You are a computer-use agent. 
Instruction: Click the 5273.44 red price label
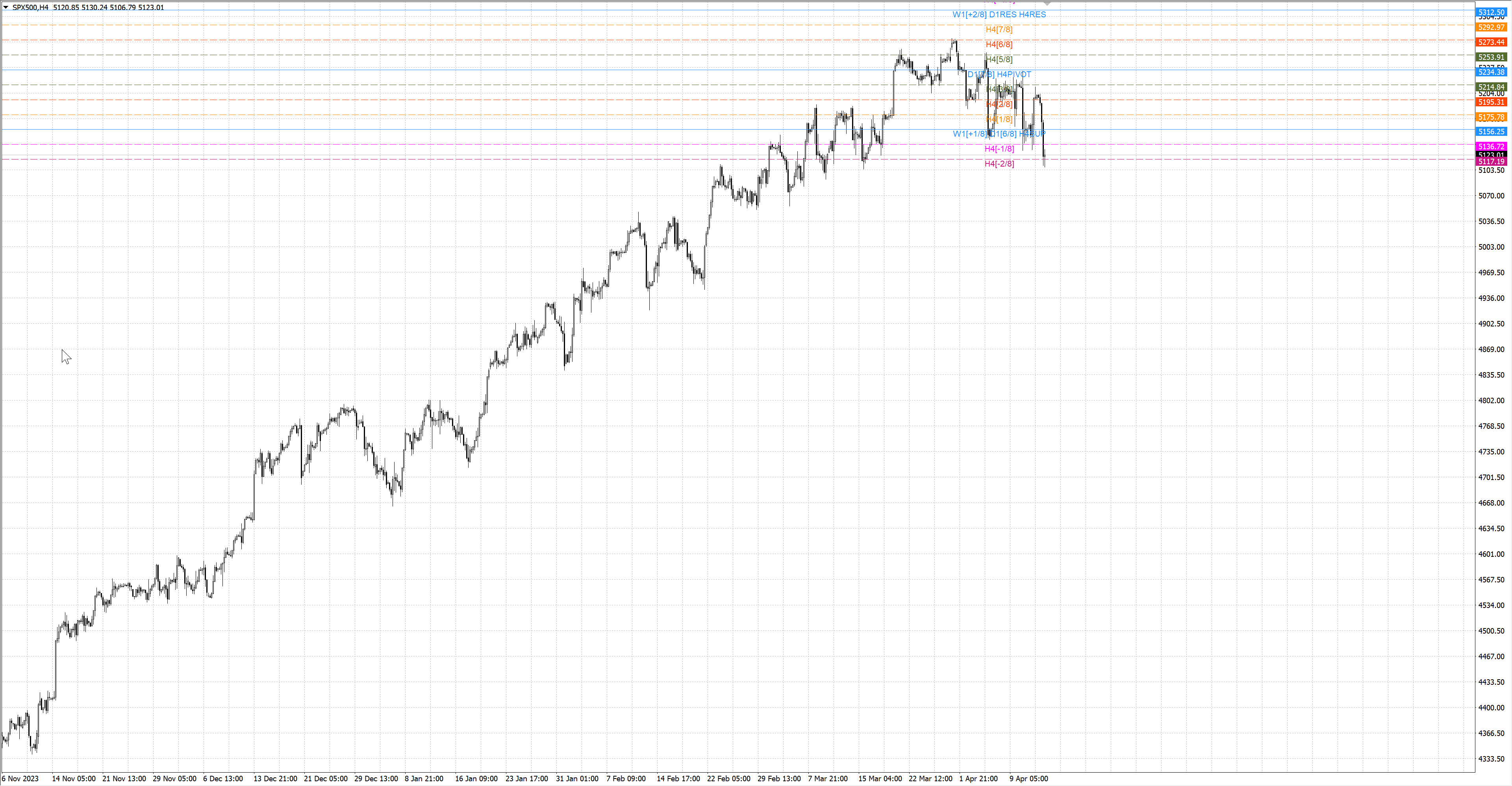1491,42
